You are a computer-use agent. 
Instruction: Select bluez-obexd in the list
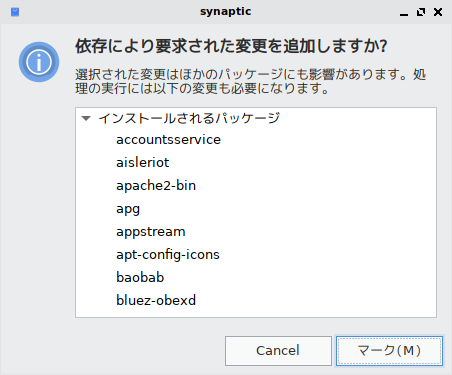256,301
